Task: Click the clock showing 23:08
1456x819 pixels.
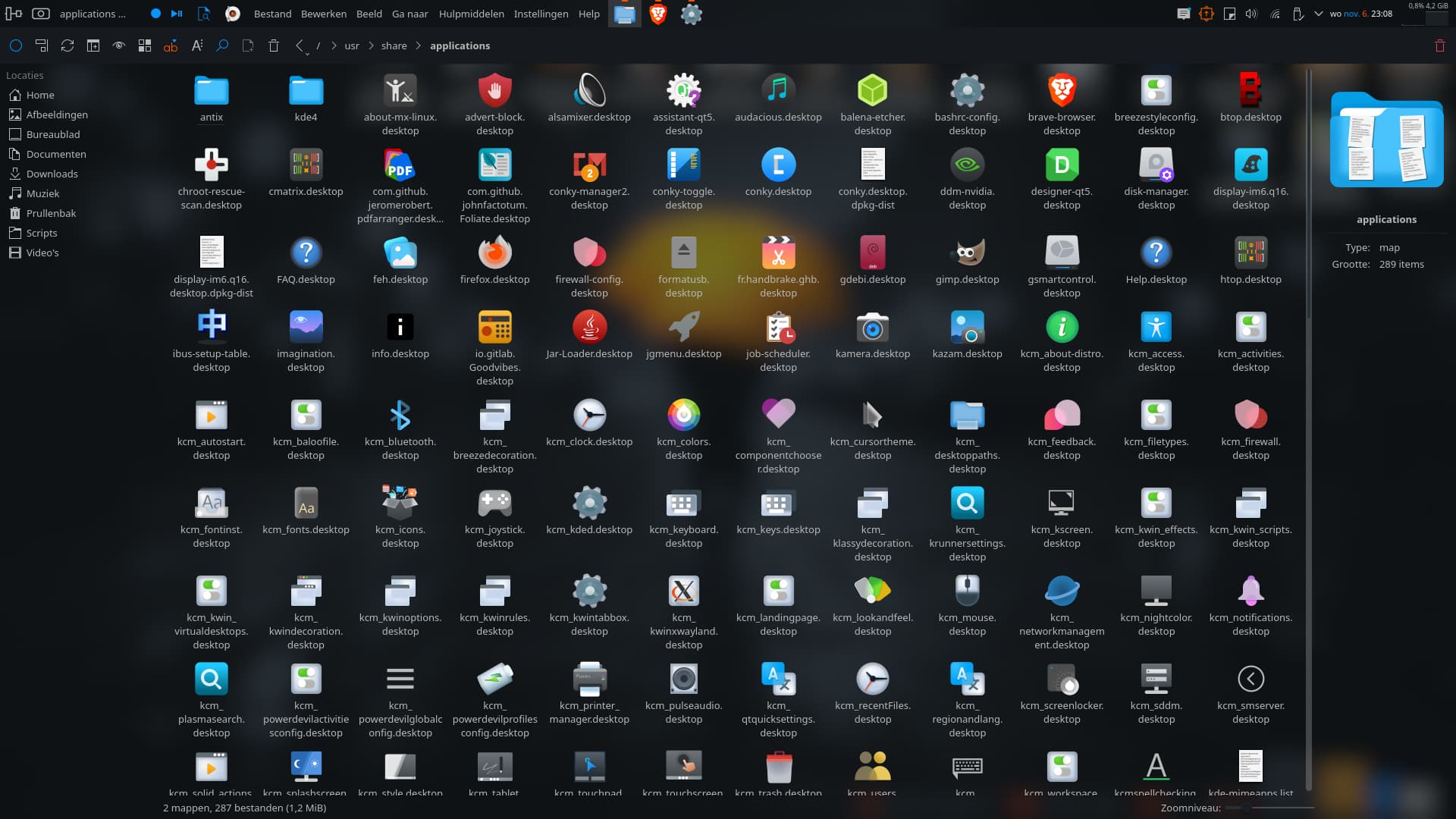Action: pos(1382,14)
